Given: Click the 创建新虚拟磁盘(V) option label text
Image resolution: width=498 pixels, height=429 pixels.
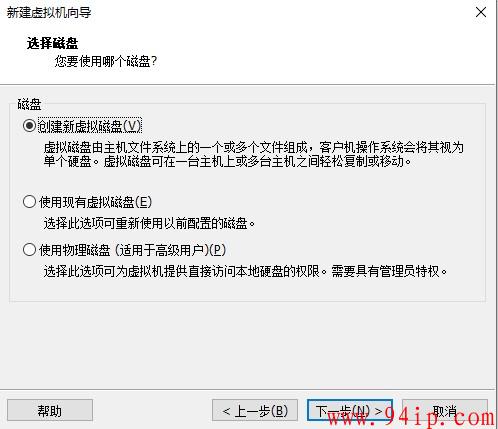Looking at the screenshot, I should click(90, 126).
